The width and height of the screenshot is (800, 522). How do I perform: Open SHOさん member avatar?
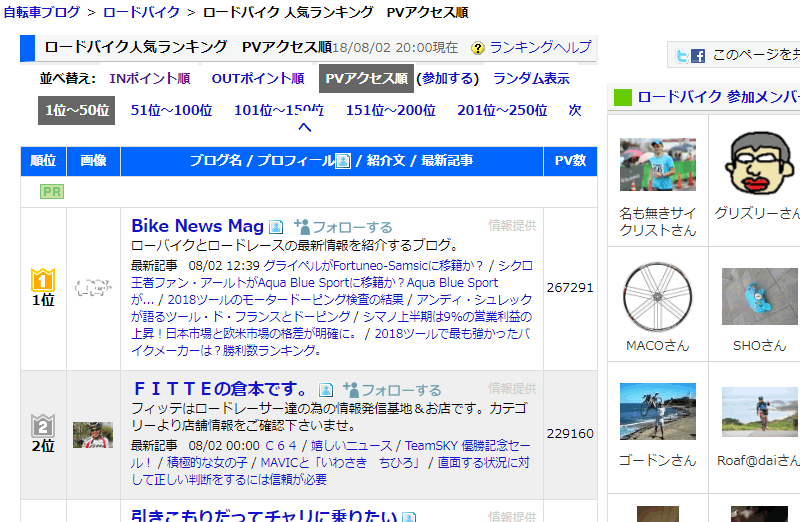click(x=760, y=296)
